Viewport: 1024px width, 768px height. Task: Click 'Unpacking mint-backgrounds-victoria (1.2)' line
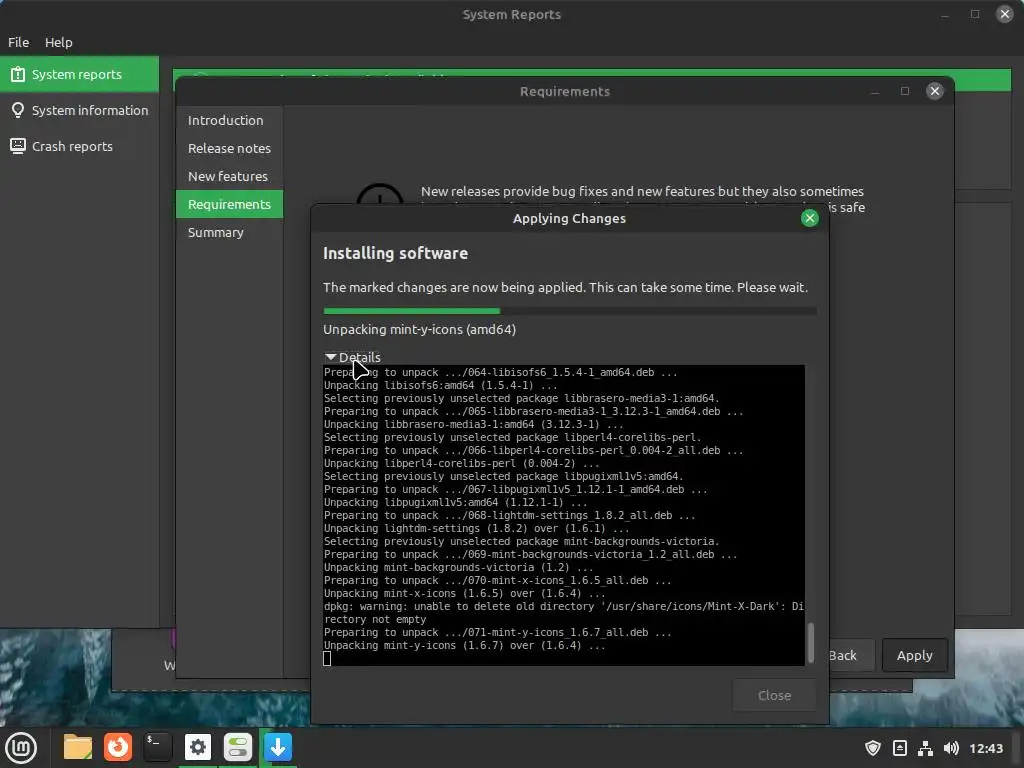point(458,568)
